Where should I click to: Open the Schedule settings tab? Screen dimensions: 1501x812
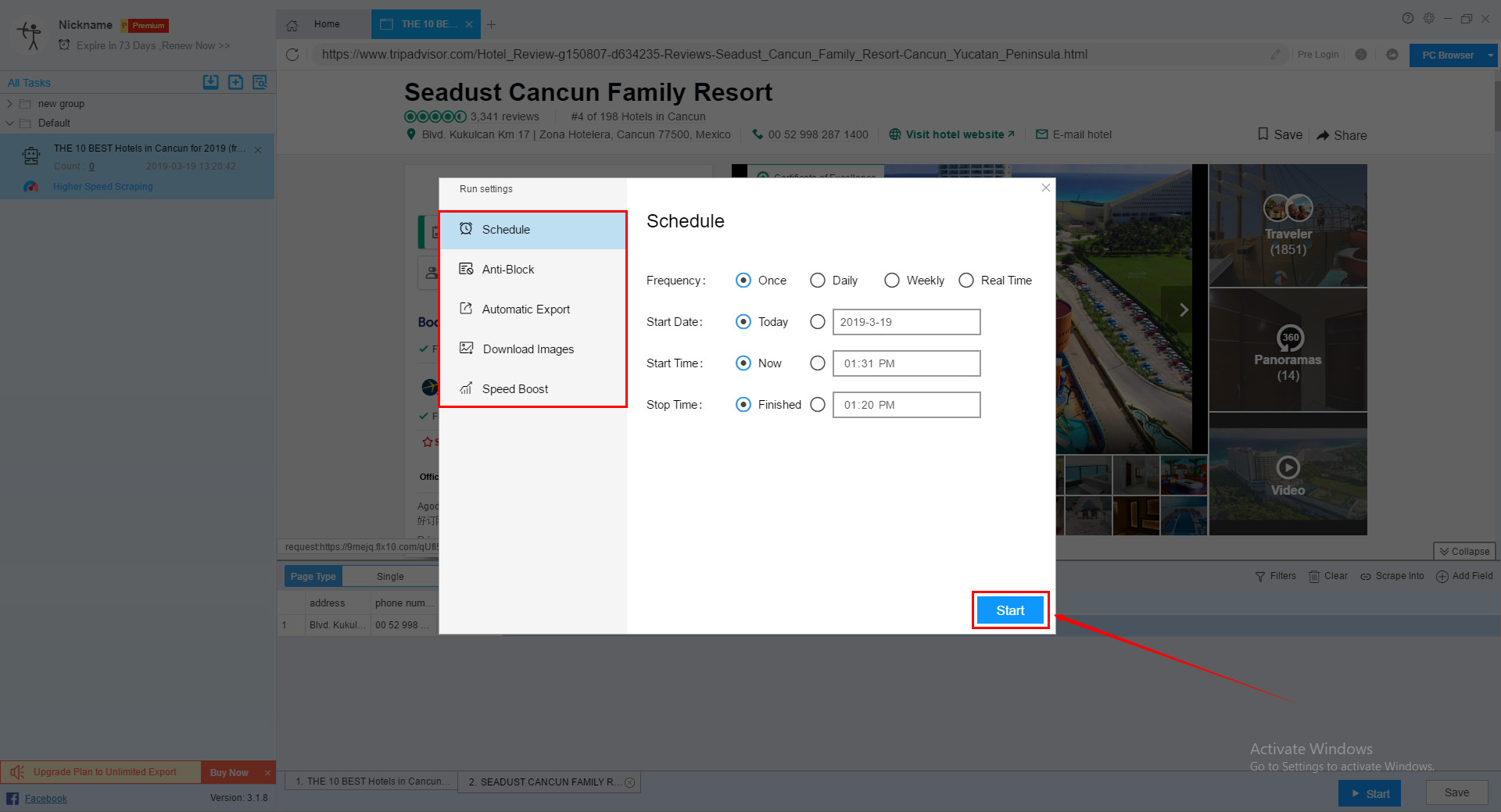tap(533, 230)
